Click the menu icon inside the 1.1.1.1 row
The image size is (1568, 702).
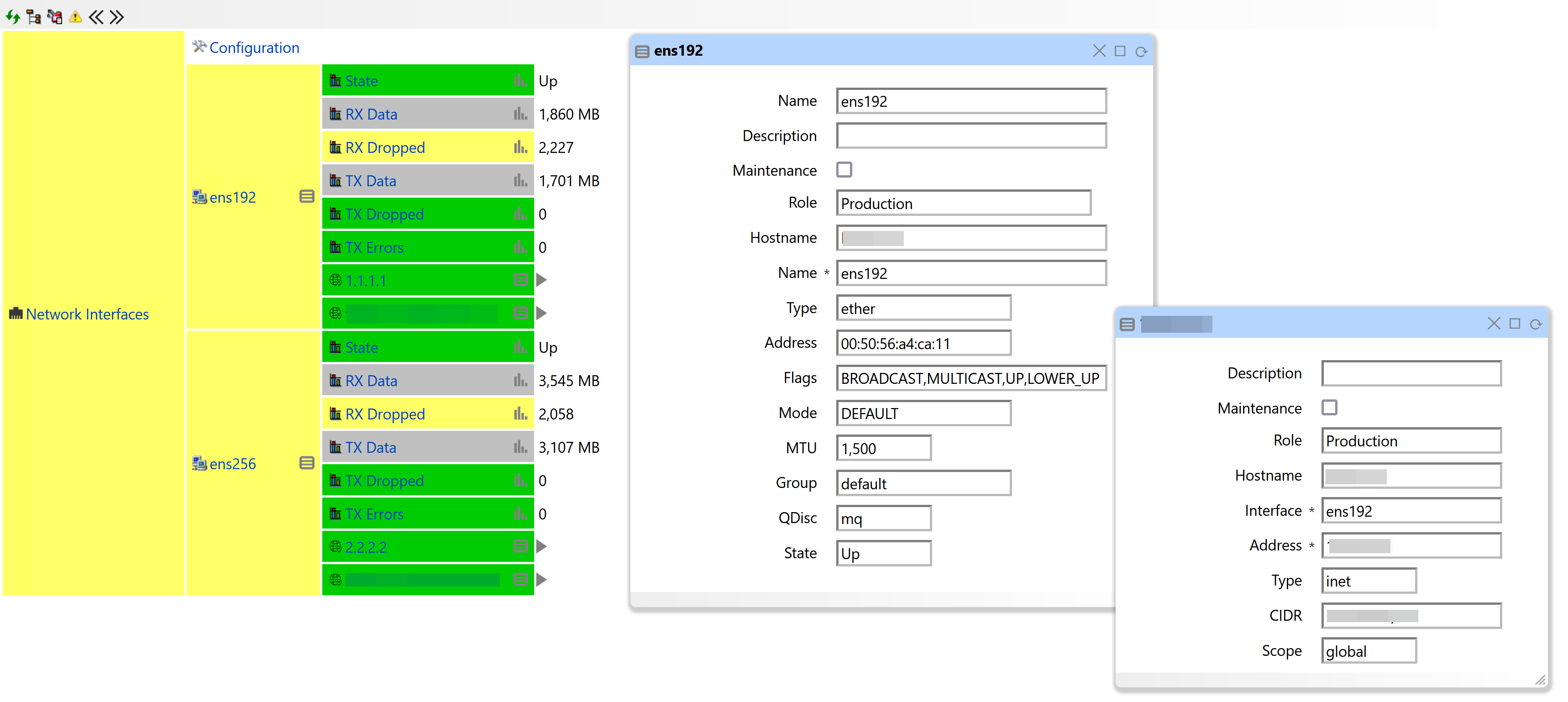(x=520, y=279)
